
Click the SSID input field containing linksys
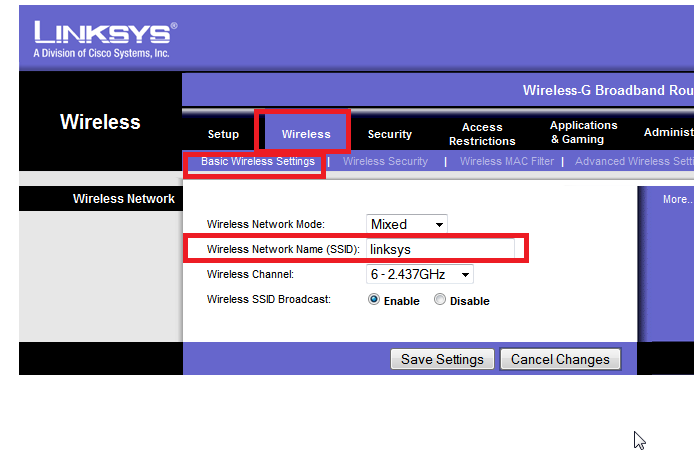click(440, 249)
